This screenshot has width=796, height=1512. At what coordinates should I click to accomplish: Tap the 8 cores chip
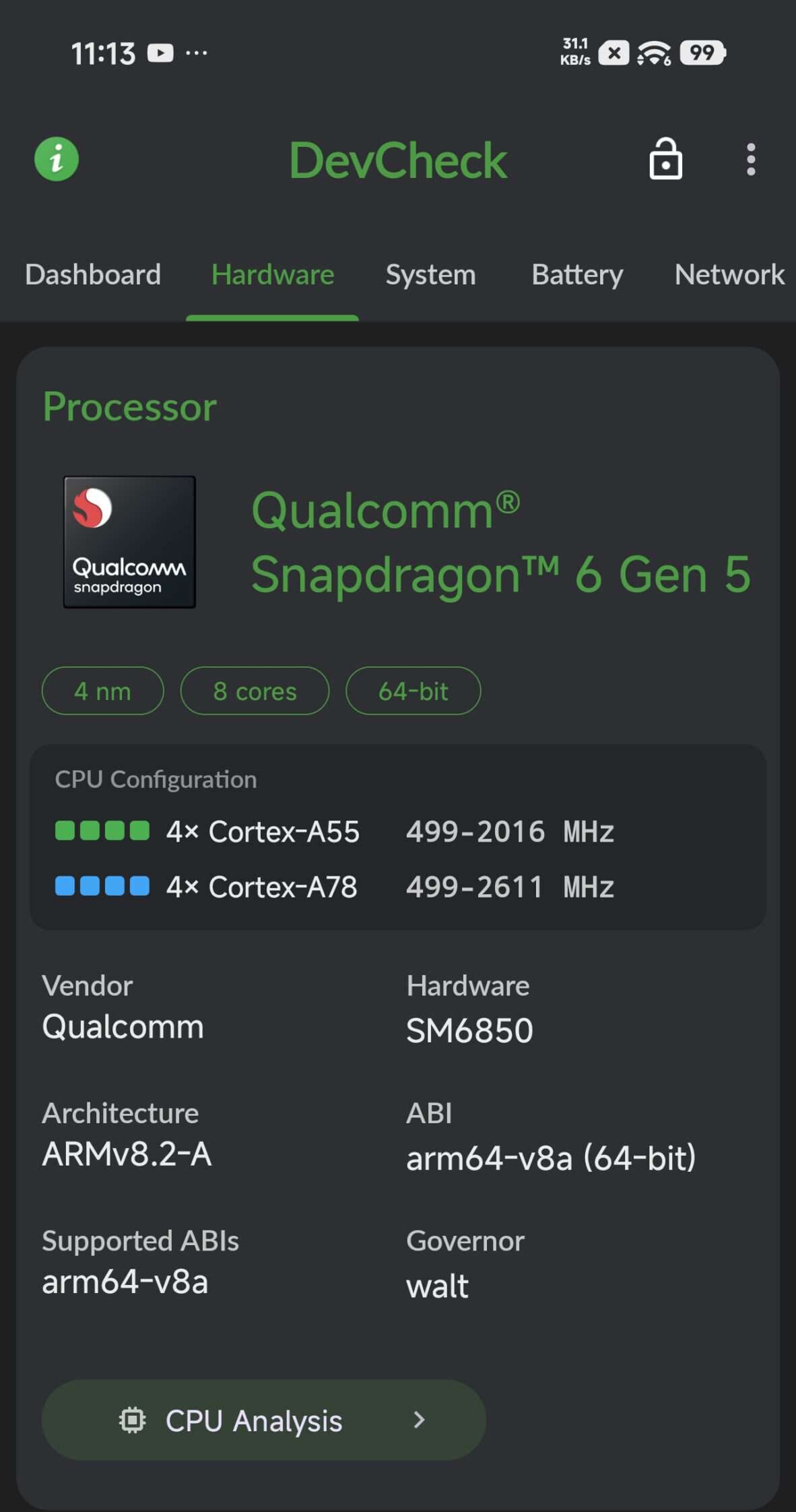click(x=255, y=691)
